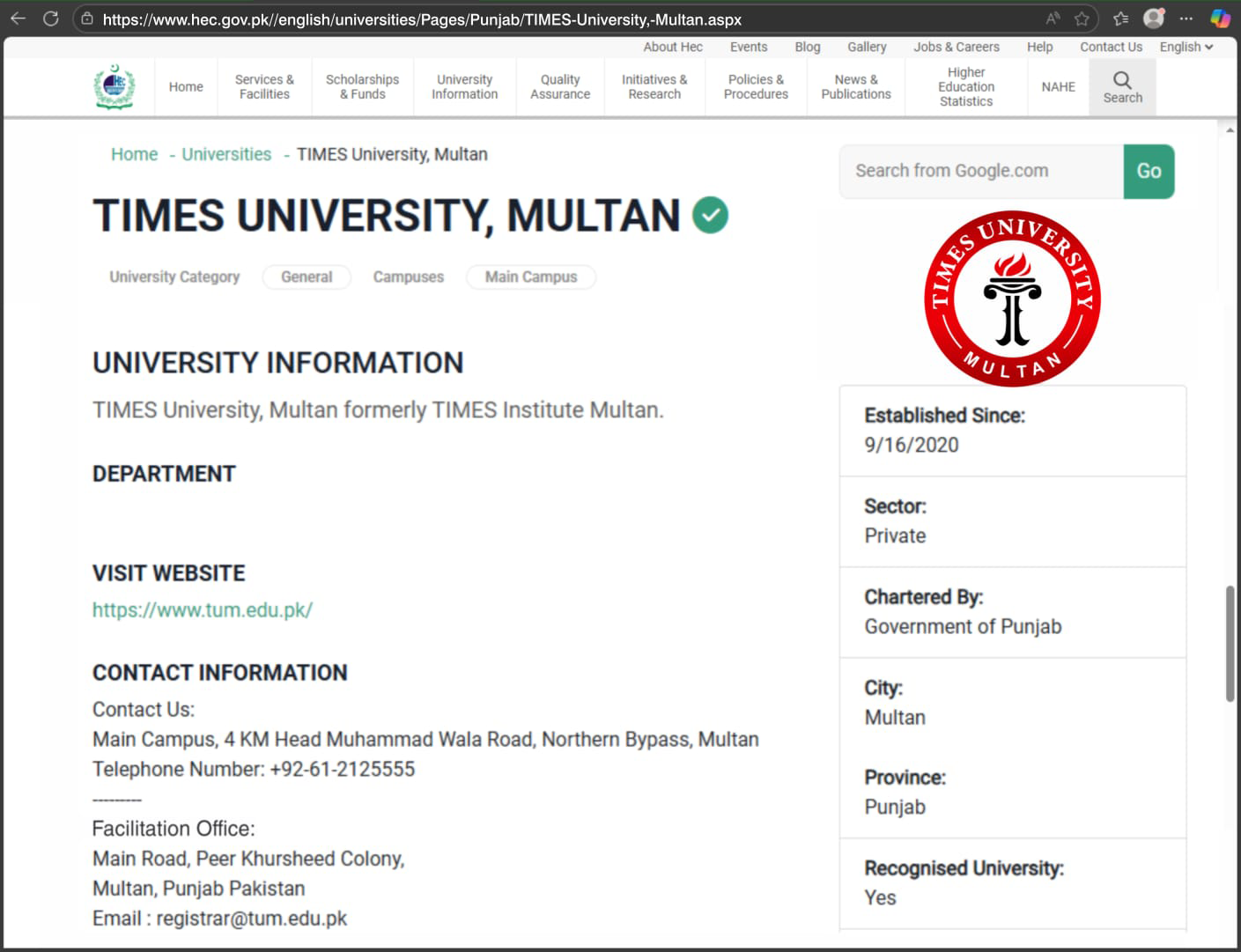Click the Home breadcrumb link

pyautogui.click(x=135, y=154)
